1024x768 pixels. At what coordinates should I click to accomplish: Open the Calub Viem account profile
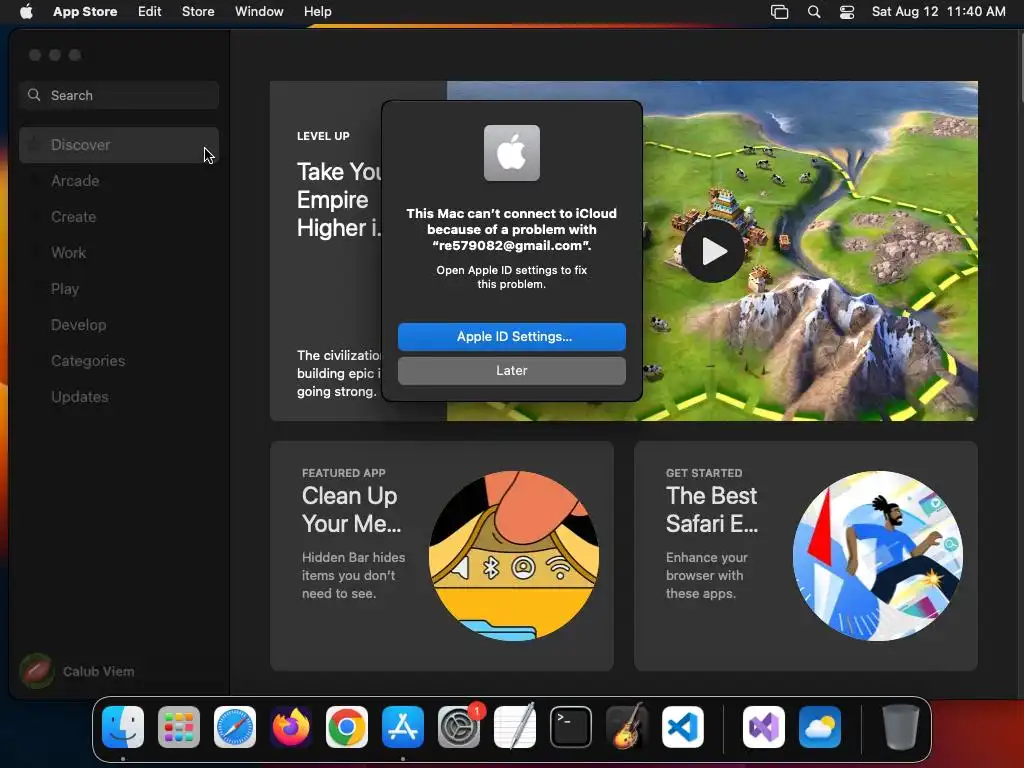pos(78,671)
